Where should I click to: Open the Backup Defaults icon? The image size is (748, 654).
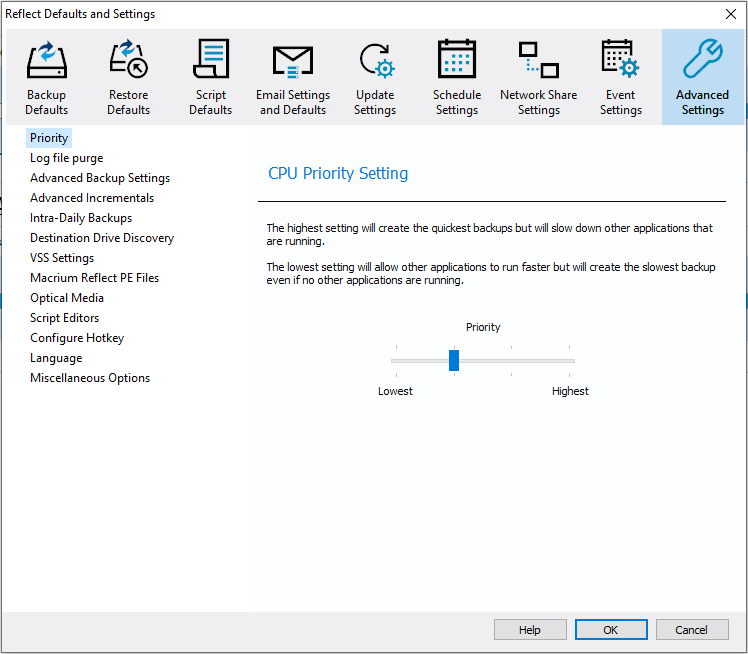pyautogui.click(x=46, y=59)
